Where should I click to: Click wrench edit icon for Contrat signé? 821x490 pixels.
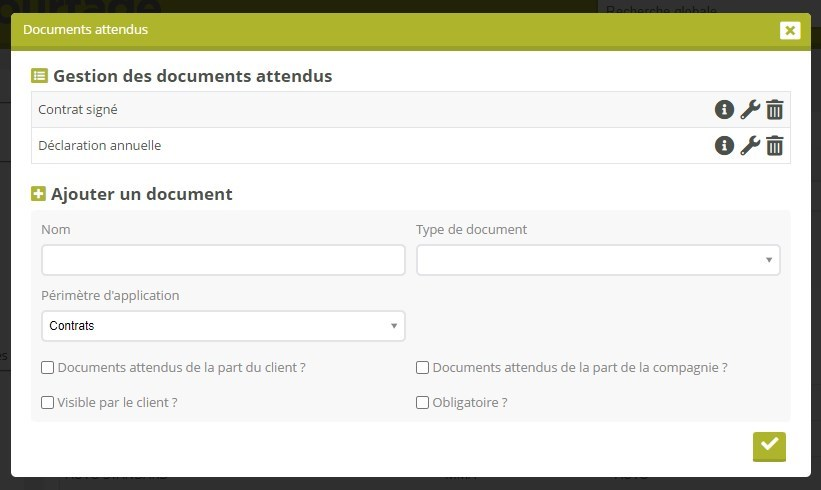tap(750, 110)
